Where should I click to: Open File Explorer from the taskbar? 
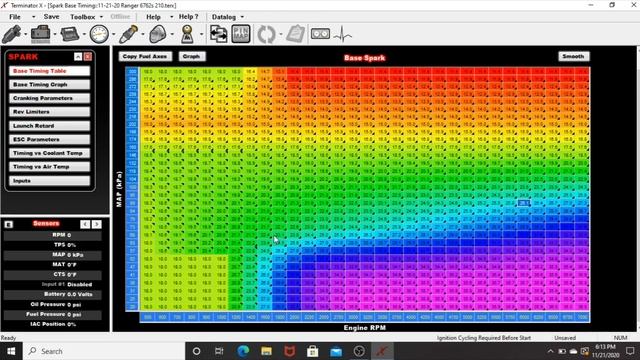(x=266, y=351)
